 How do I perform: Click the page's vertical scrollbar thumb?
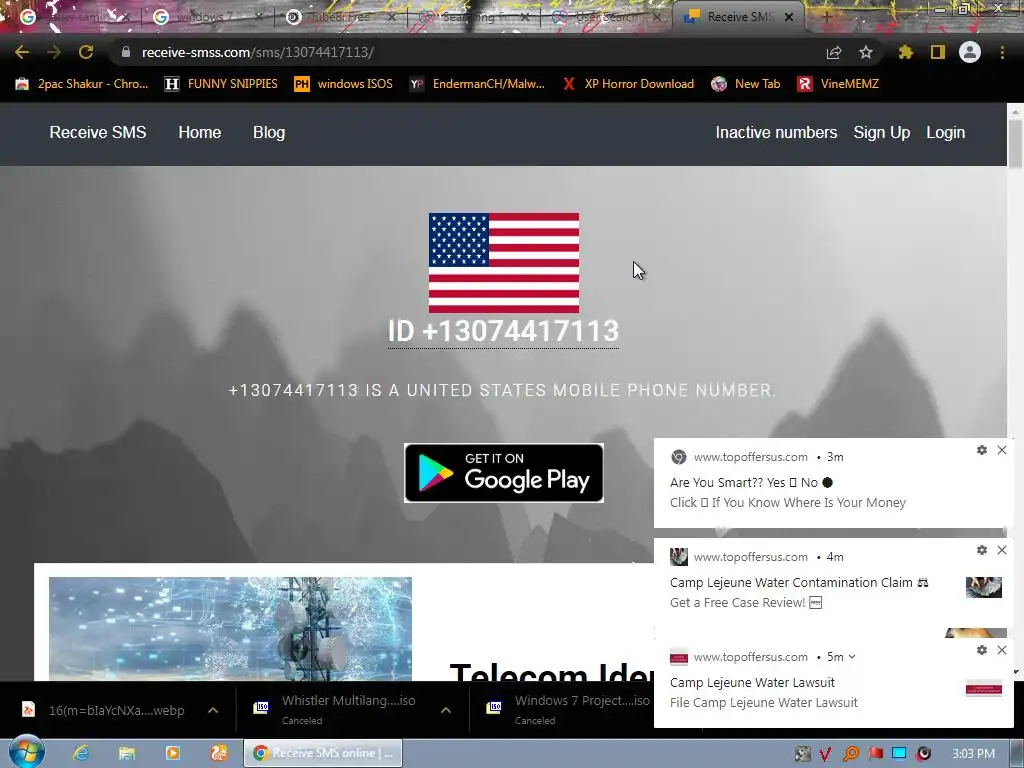tap(1016, 144)
